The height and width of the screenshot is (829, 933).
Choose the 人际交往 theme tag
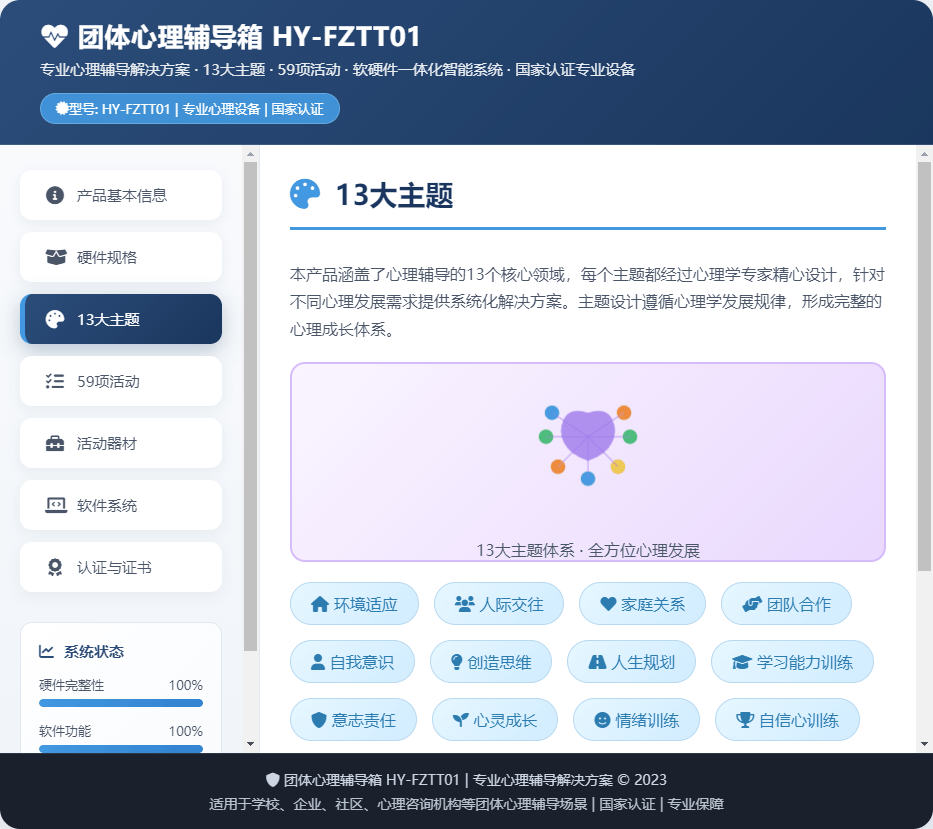[x=498, y=604]
